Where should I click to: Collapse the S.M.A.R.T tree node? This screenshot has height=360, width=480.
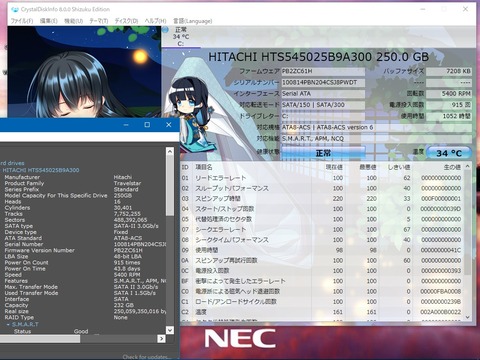pos(8,324)
